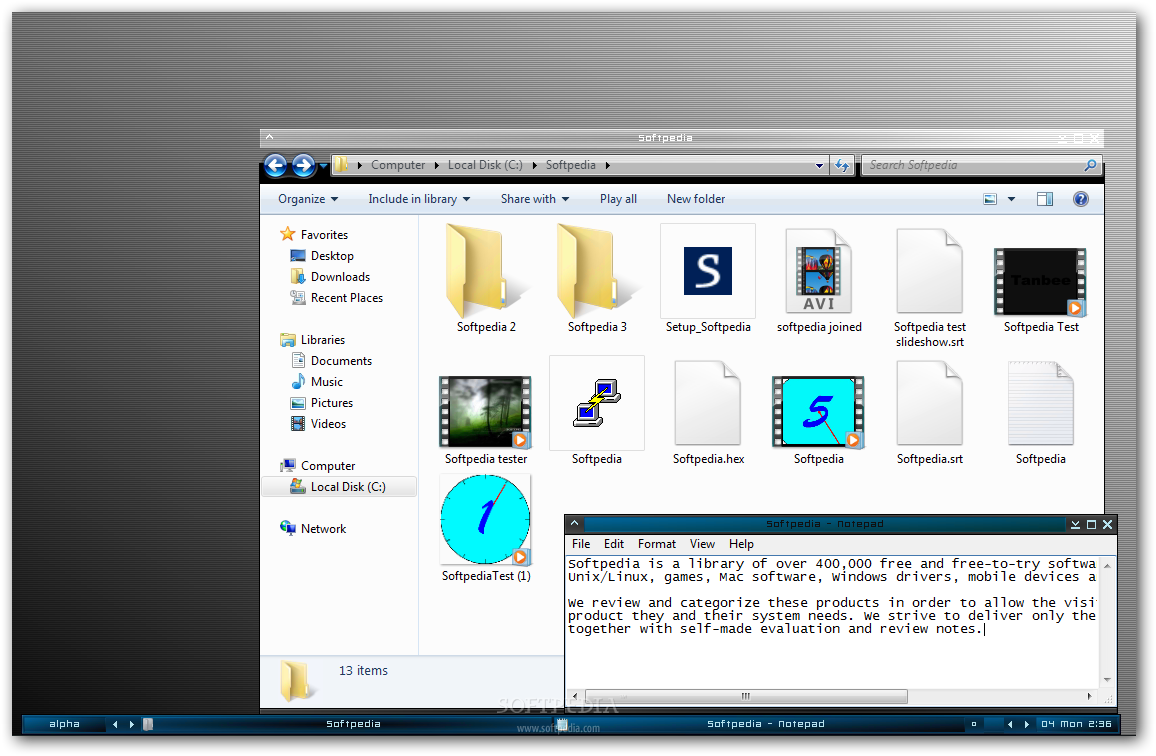Toggle the preview pane icon

[1045, 199]
